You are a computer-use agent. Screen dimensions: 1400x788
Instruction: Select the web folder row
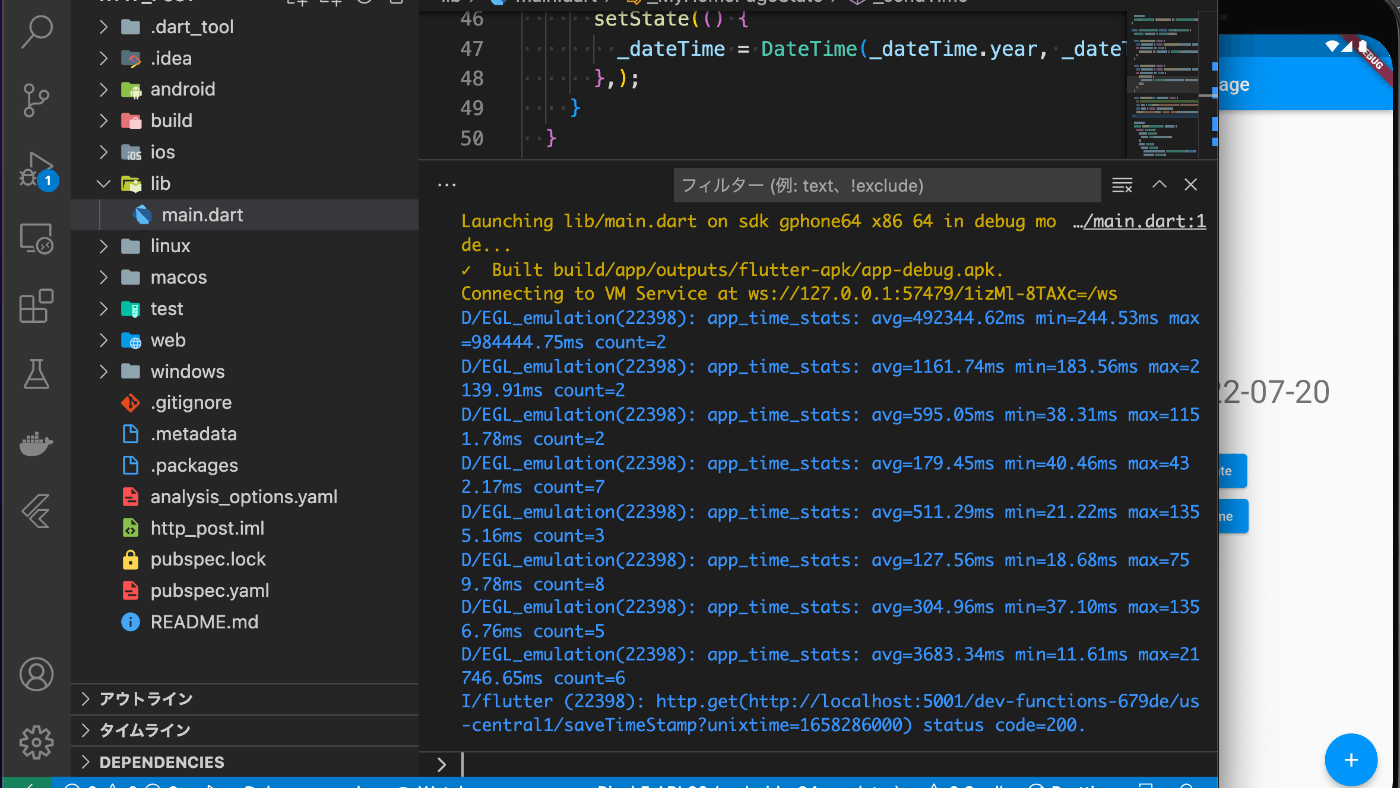(245, 340)
